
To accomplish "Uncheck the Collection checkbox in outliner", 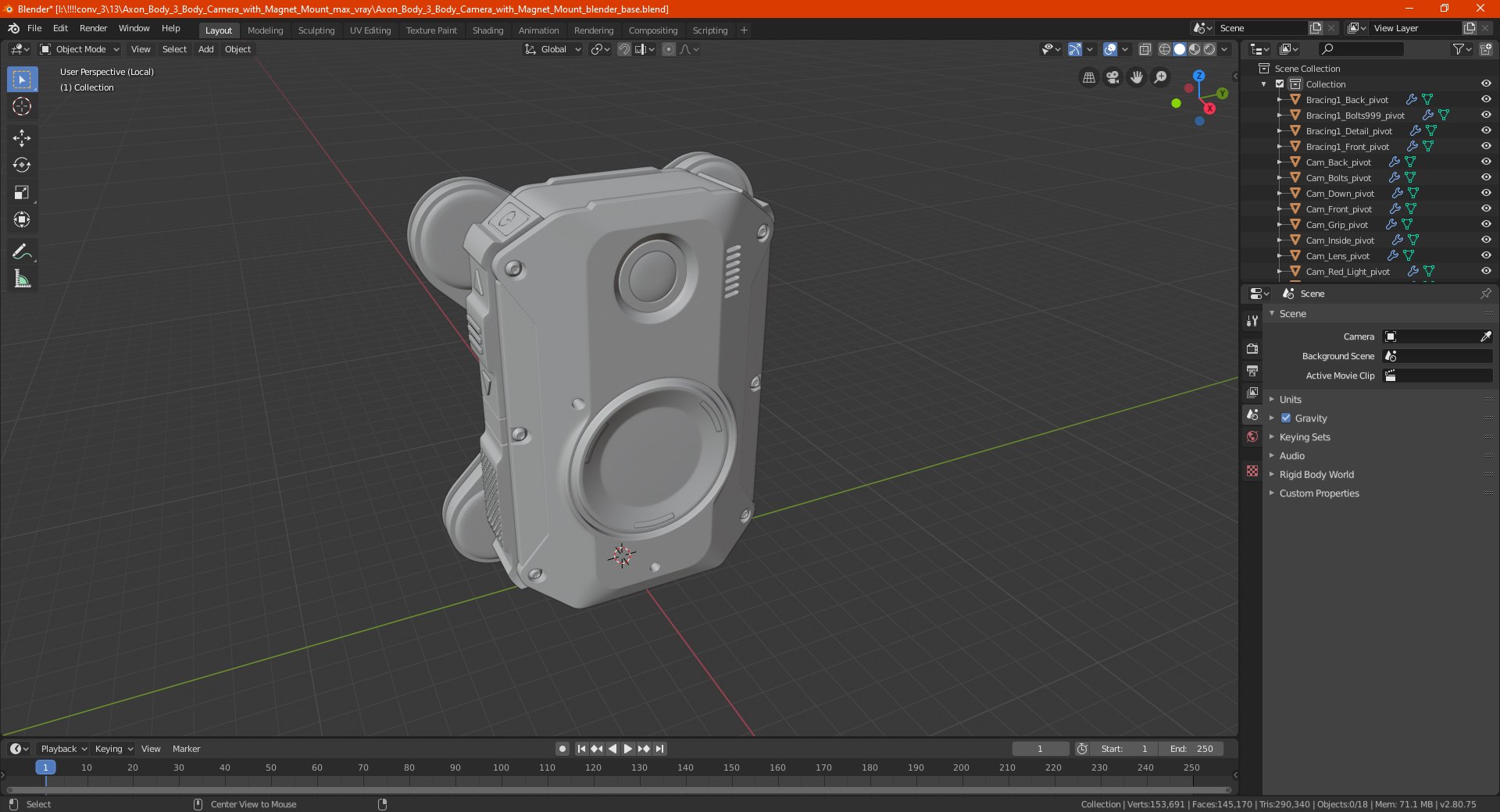I will 1280,84.
